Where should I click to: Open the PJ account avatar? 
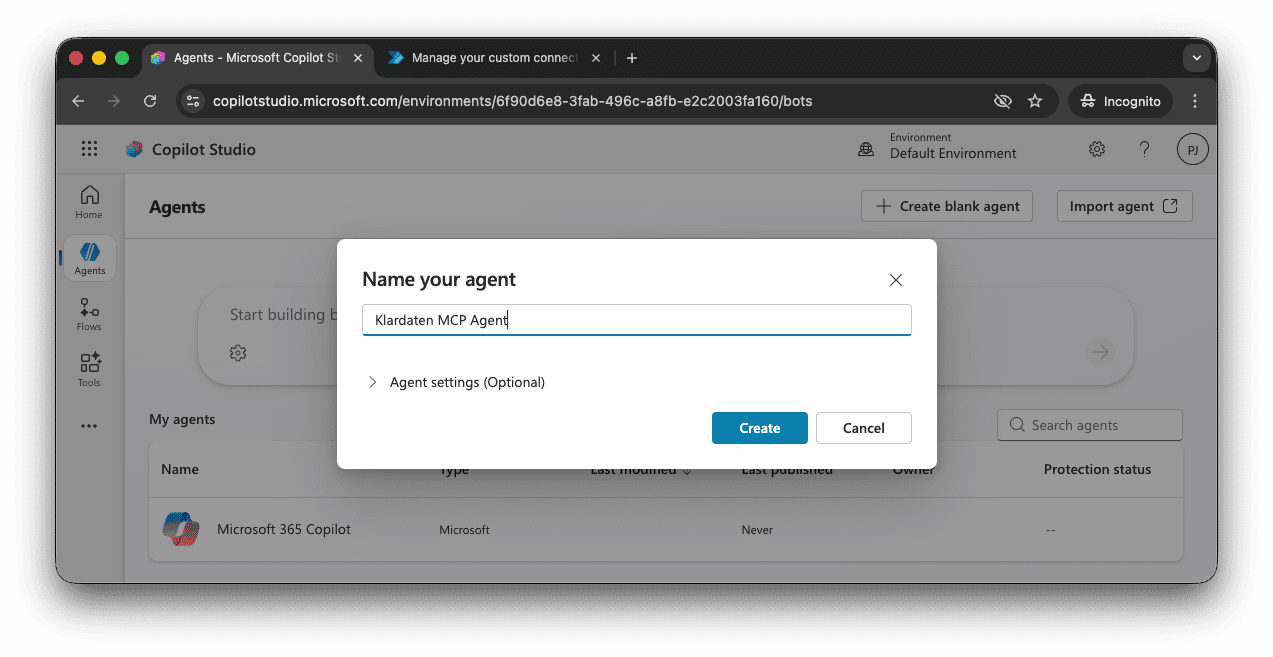tap(1192, 149)
